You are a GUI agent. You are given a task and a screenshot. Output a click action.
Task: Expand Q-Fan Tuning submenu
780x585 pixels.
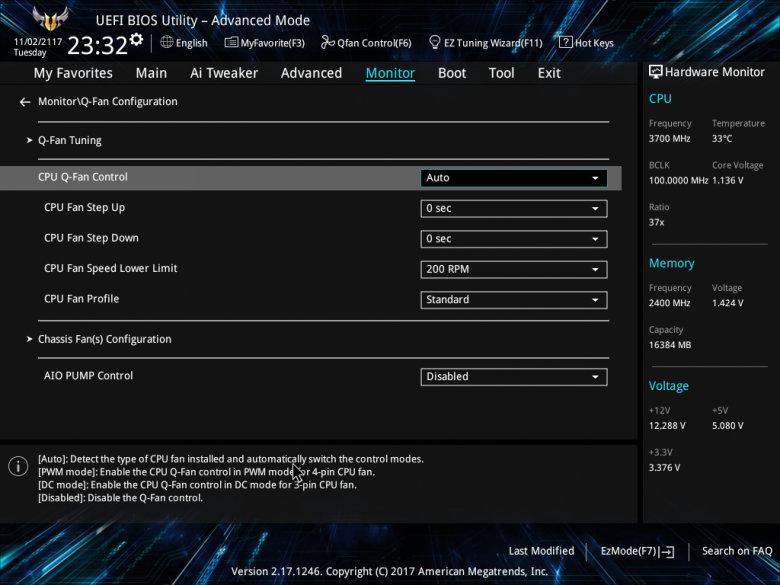pyautogui.click(x=70, y=141)
